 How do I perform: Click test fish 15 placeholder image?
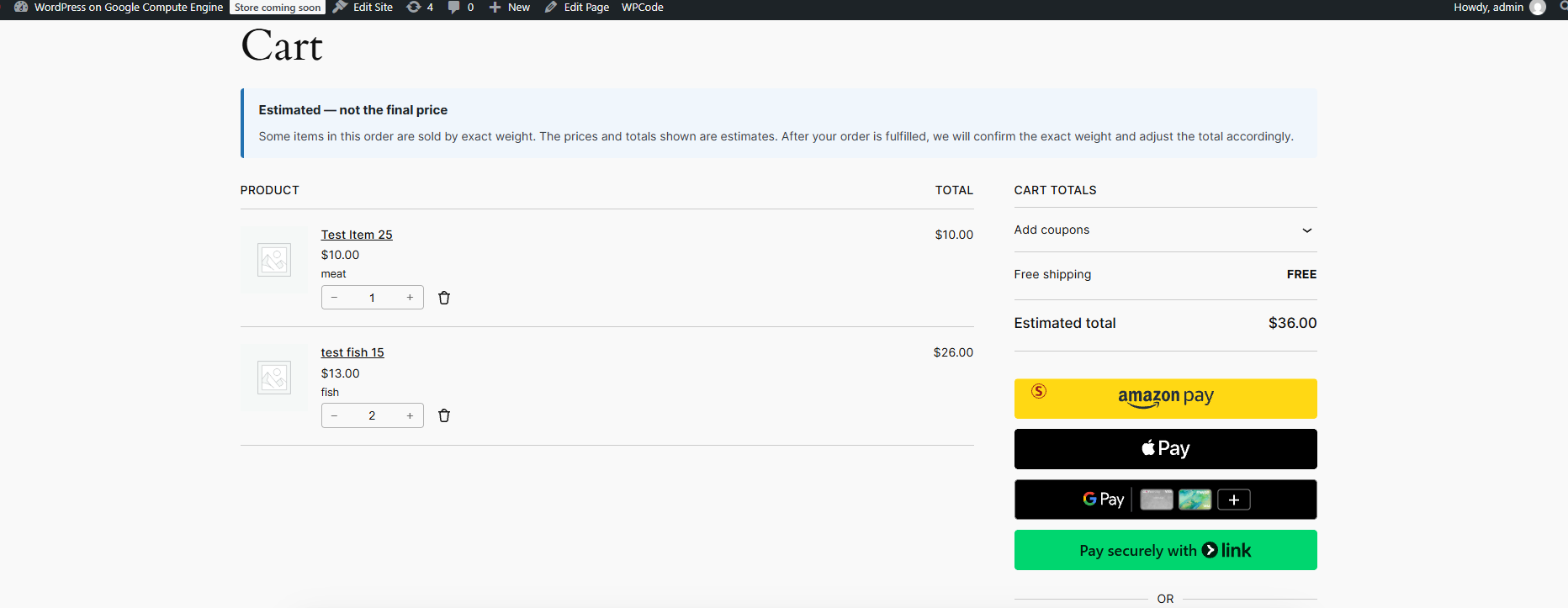(274, 377)
